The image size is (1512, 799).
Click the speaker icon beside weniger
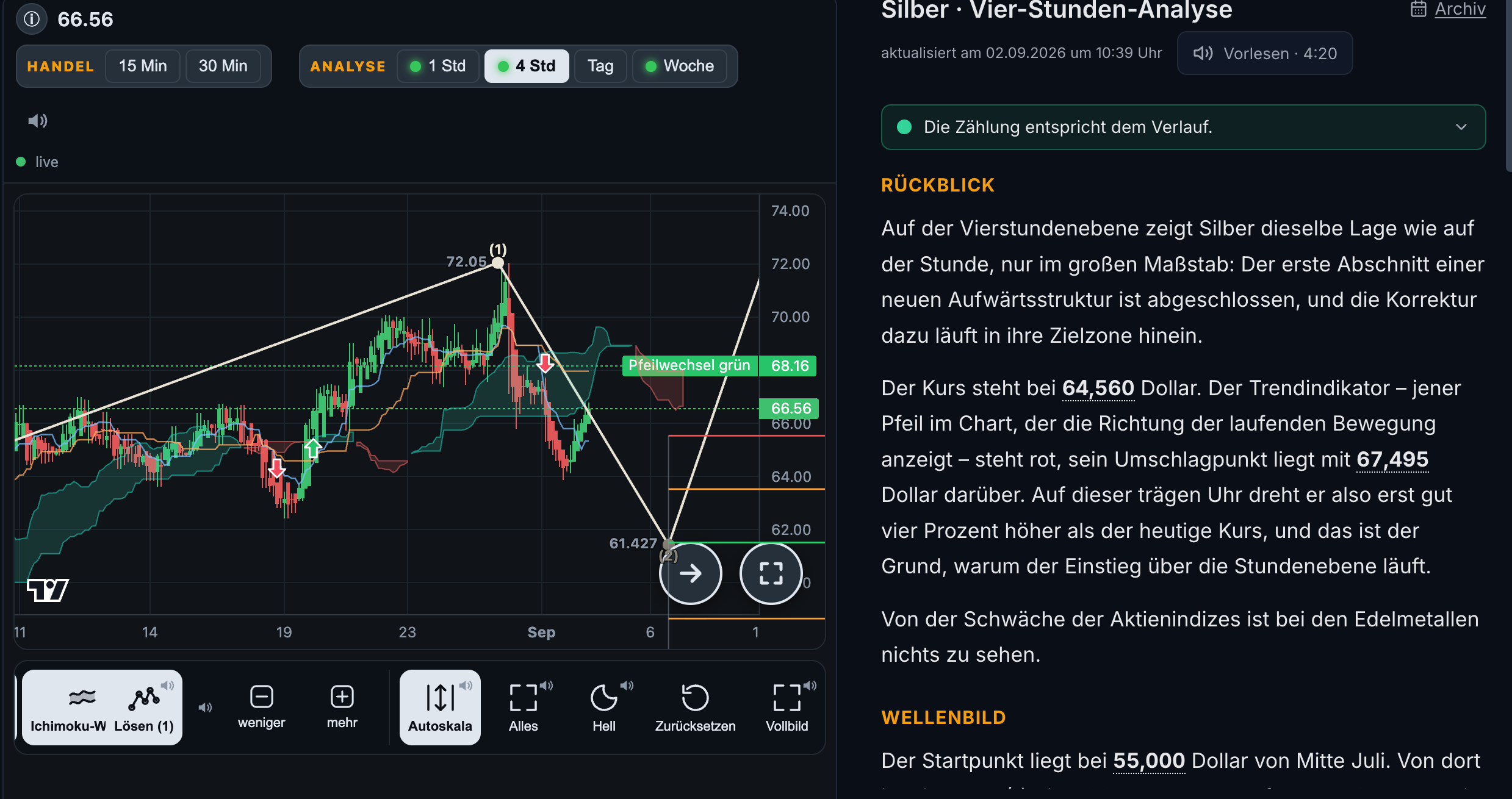(206, 708)
